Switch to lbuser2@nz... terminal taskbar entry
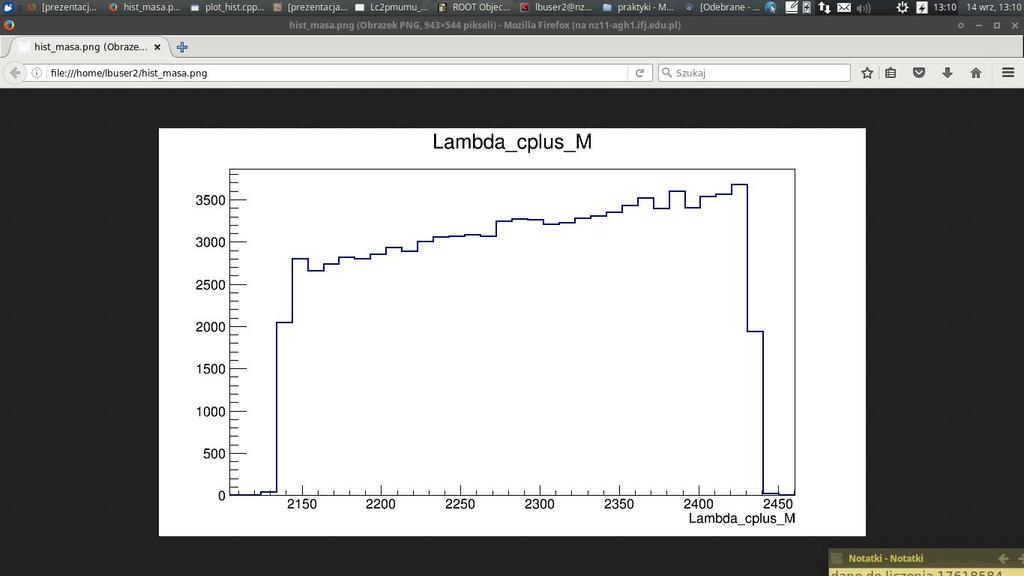 pos(556,7)
